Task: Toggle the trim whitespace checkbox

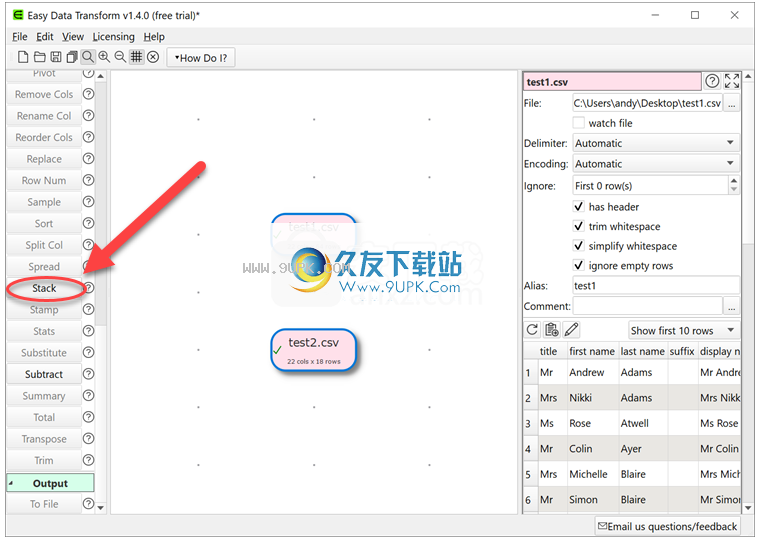Action: [579, 226]
